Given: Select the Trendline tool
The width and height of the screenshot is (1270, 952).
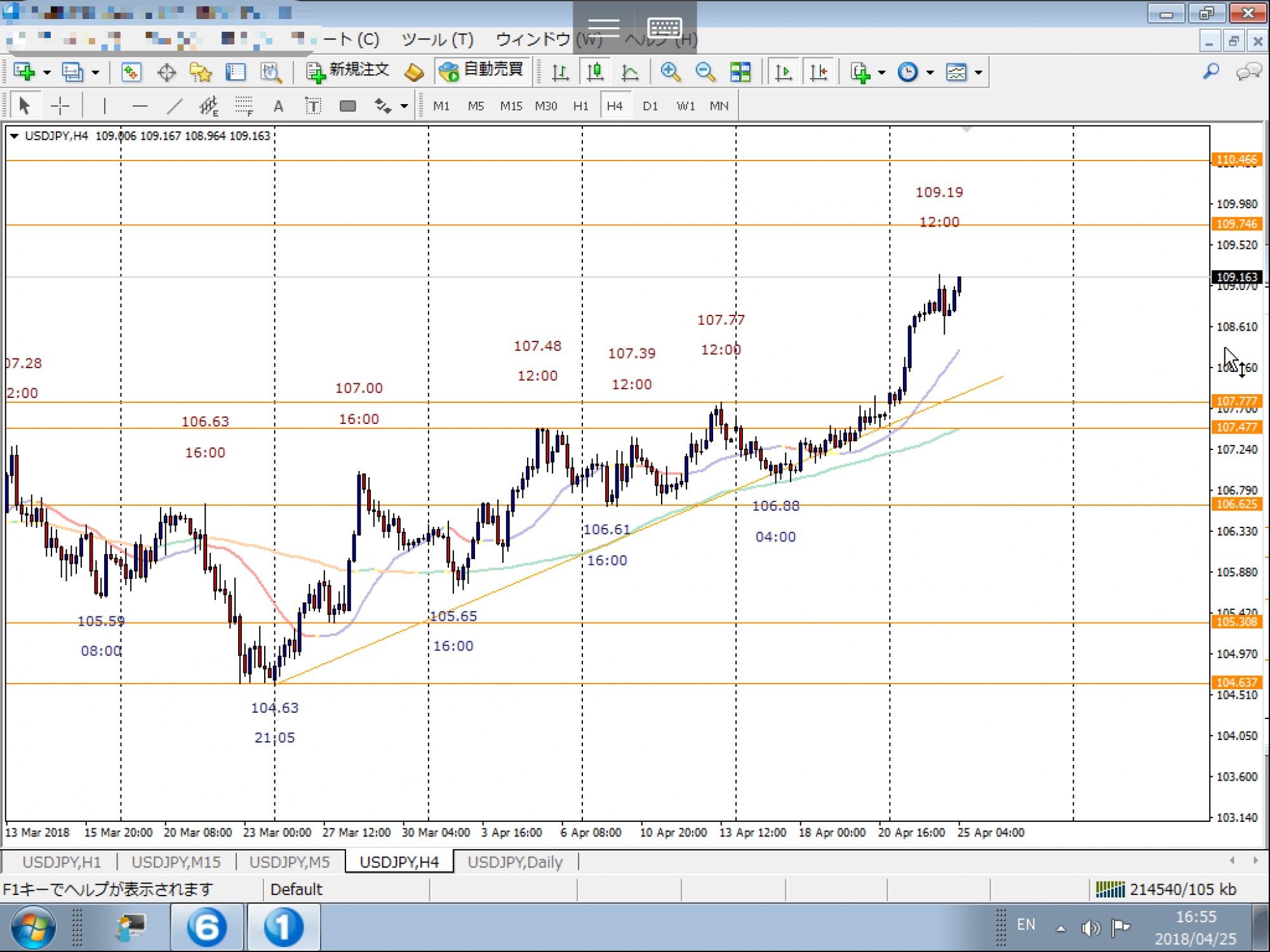Looking at the screenshot, I should 175,105.
